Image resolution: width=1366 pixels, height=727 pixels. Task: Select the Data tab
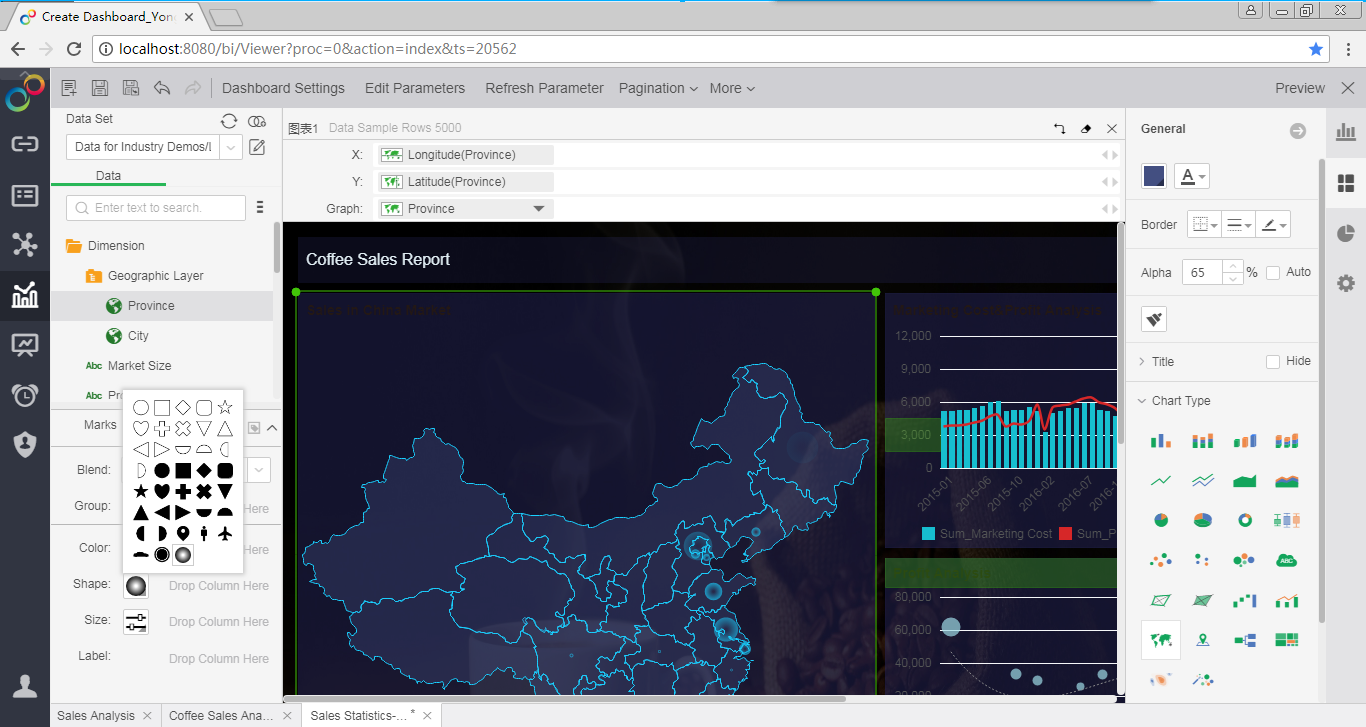coord(108,176)
